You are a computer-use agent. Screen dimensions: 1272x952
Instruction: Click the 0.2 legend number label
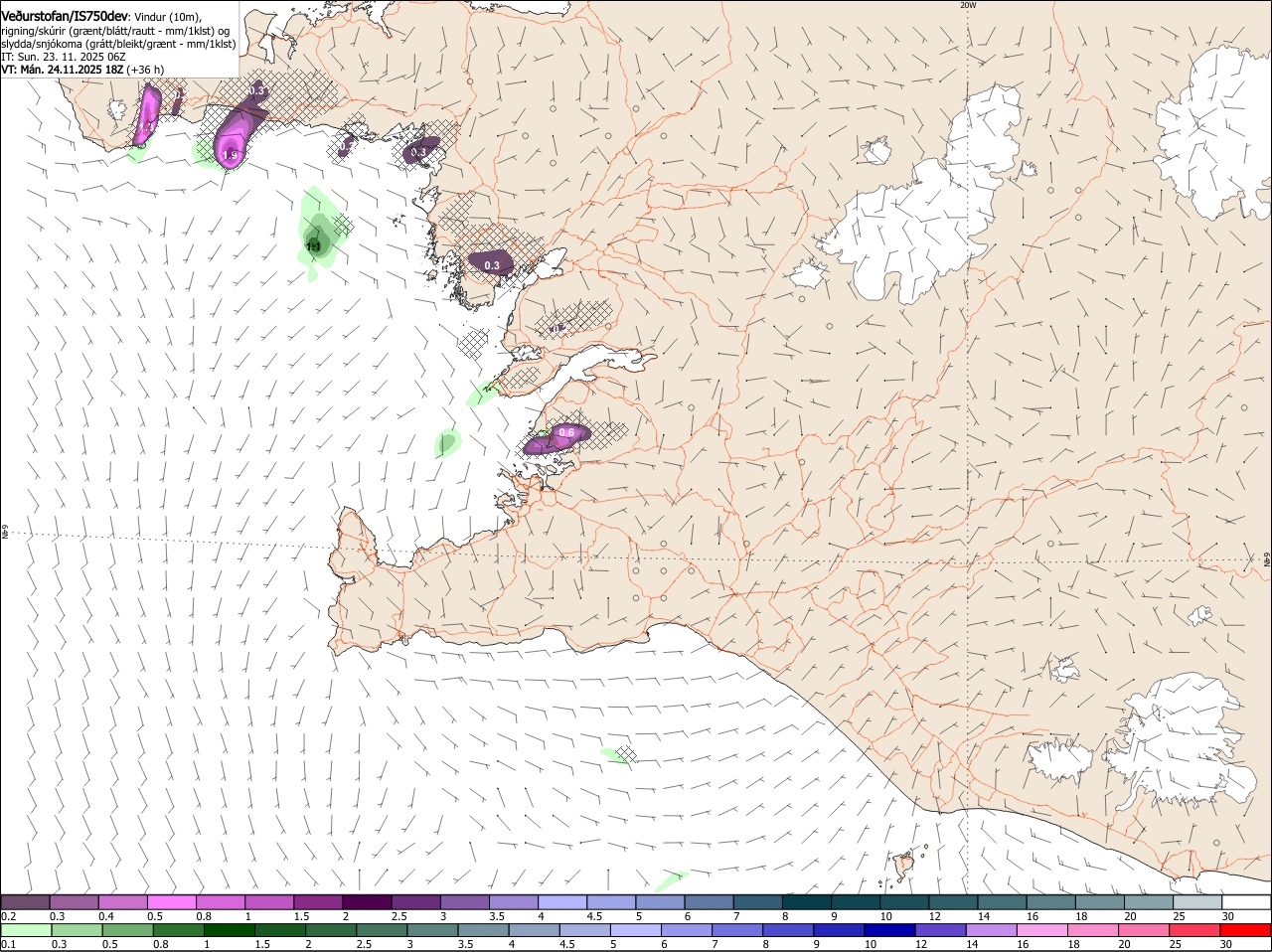tap(8, 916)
